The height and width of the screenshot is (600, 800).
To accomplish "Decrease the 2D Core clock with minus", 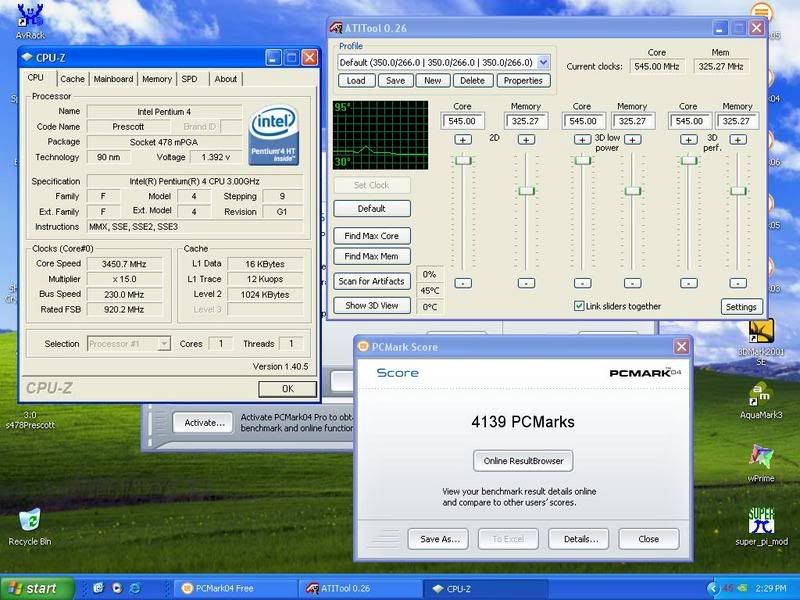I will point(463,283).
